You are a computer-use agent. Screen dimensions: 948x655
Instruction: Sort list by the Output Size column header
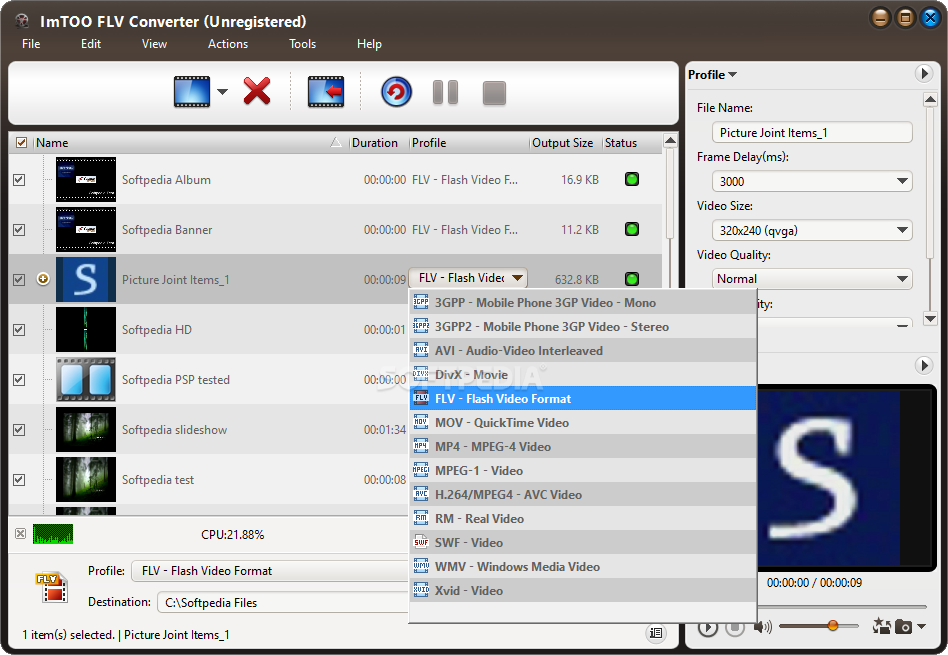click(x=565, y=143)
